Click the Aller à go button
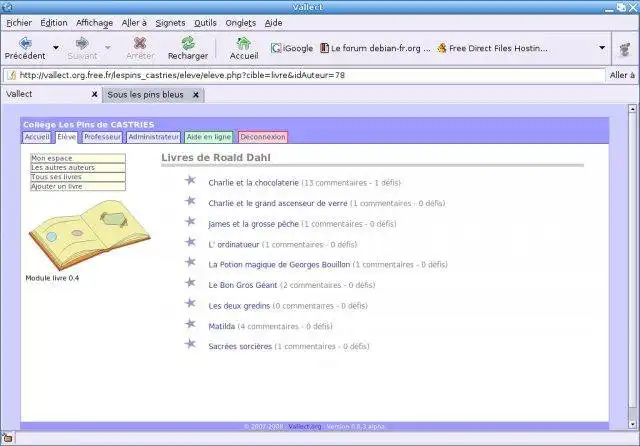Viewport: 640px width, 446px height. (622, 75)
